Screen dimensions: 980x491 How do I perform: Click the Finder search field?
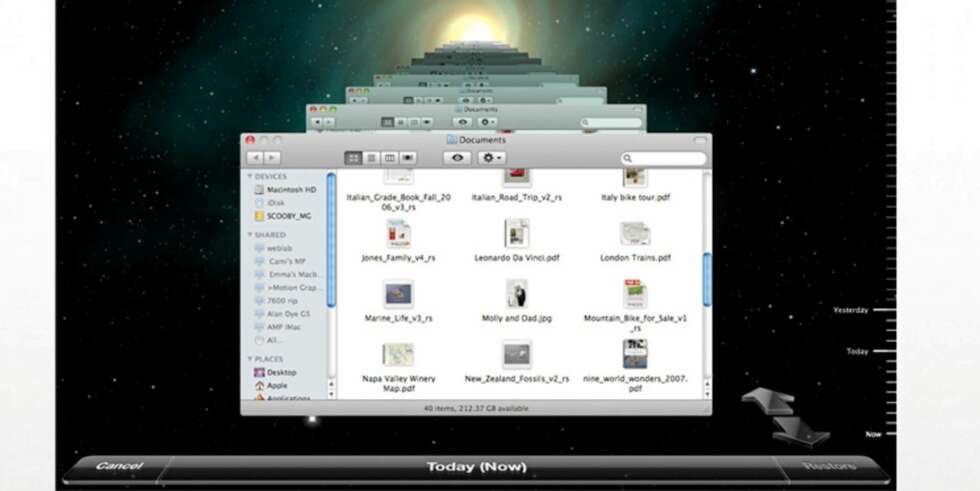tap(664, 159)
